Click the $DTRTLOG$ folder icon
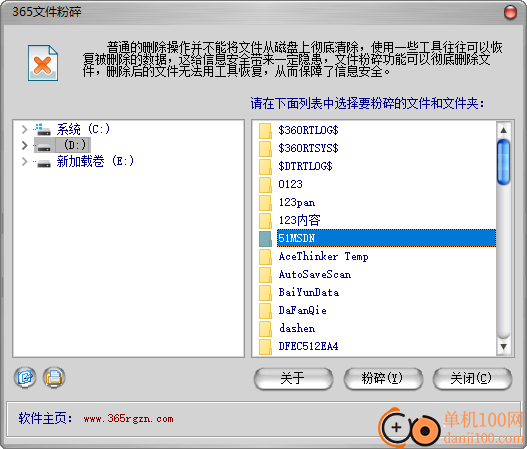The height and width of the screenshot is (449, 527). (266, 166)
